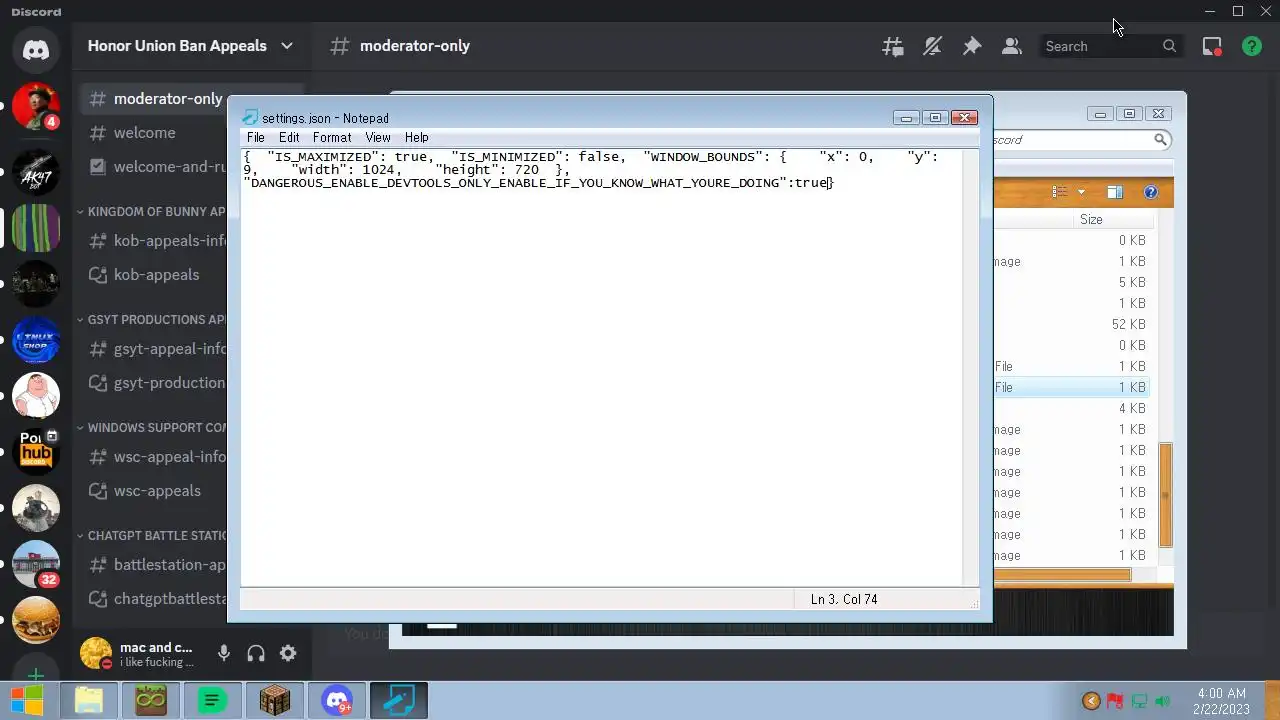Select the Peter Griffin server icon

(36, 397)
